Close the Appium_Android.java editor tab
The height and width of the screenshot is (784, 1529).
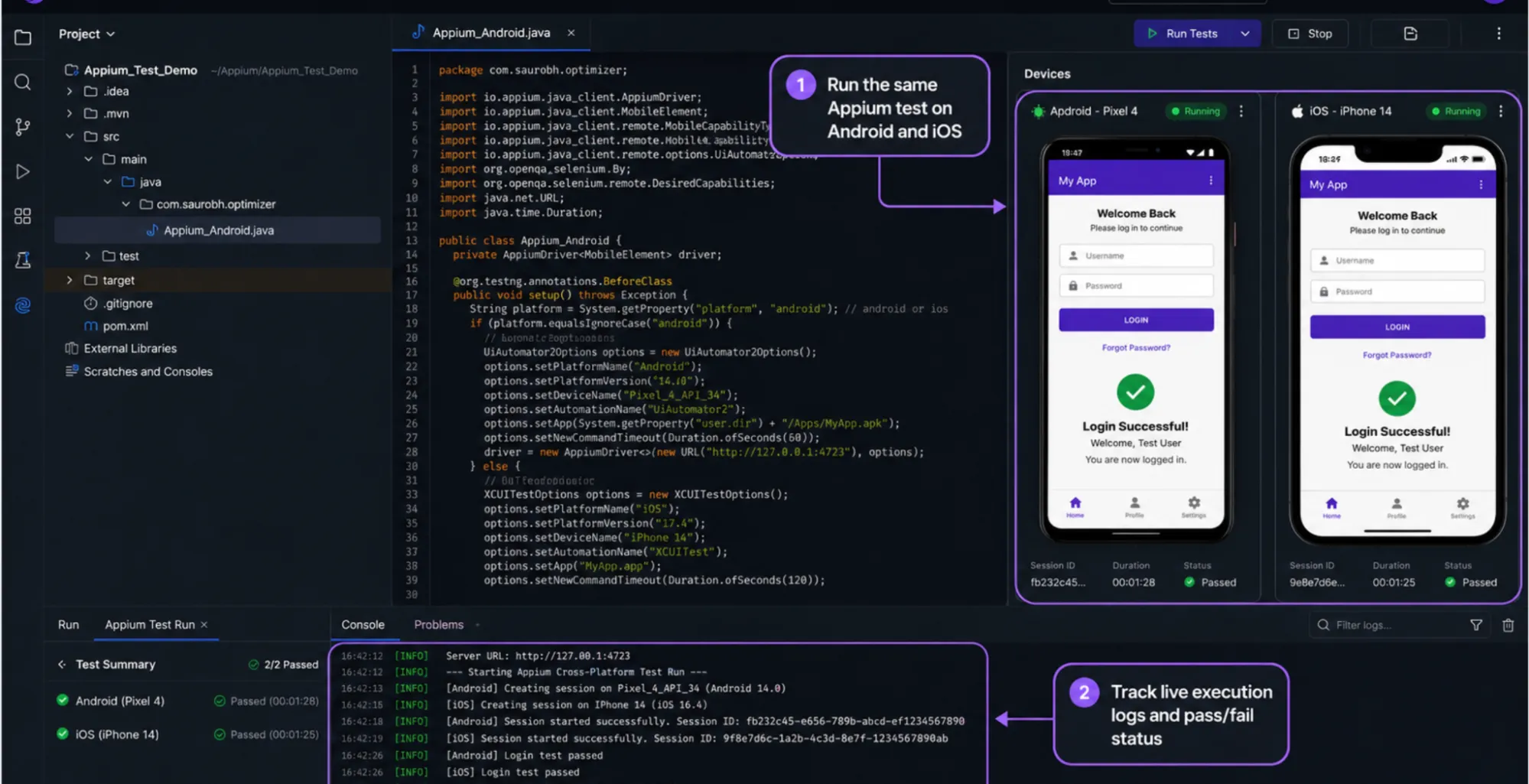point(571,33)
